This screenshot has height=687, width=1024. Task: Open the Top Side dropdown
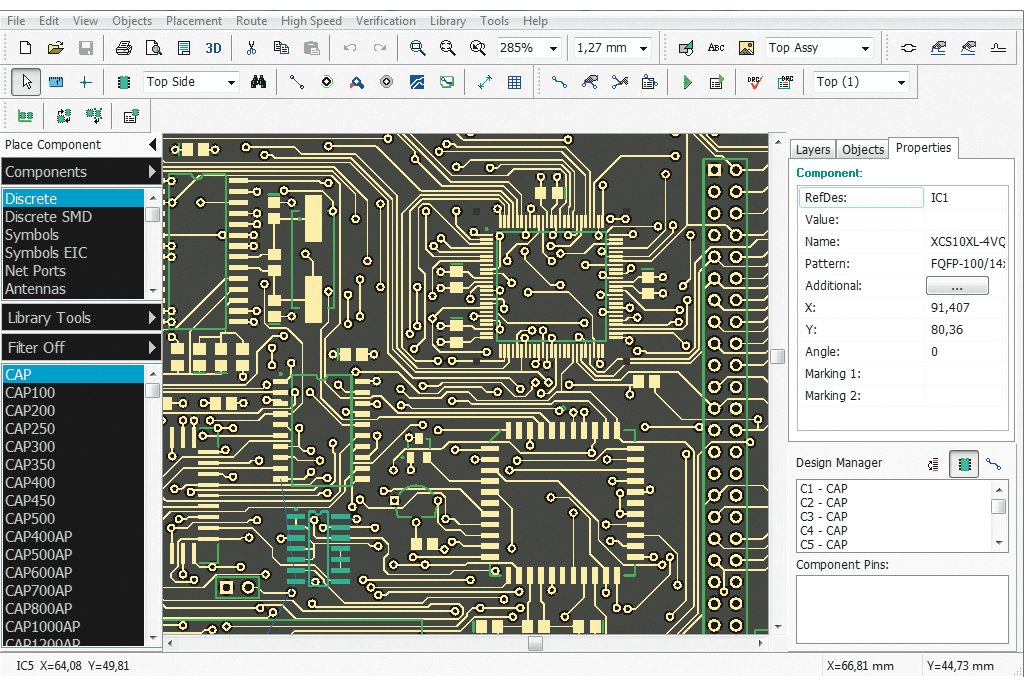(x=231, y=82)
